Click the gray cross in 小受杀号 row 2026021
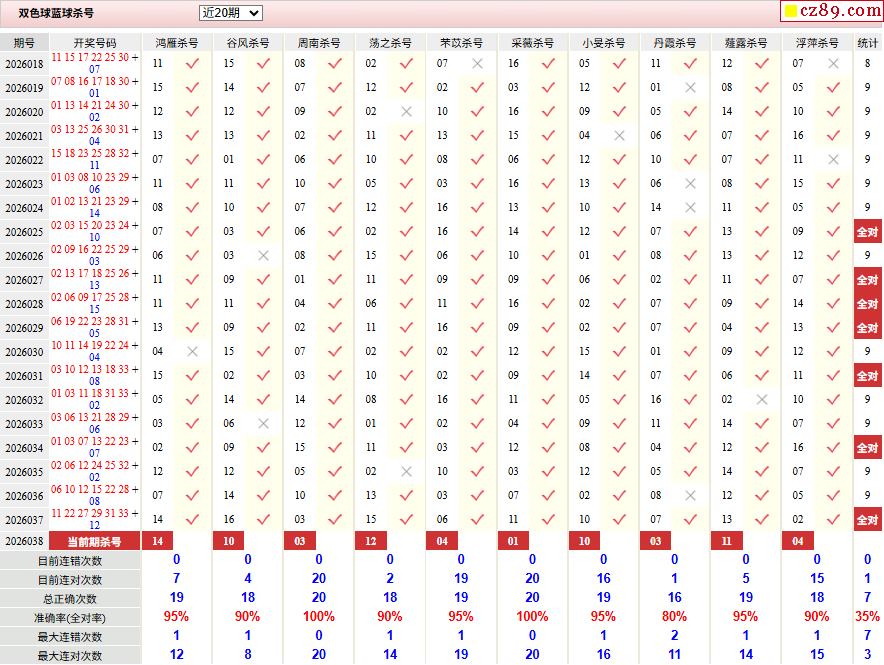 click(619, 135)
